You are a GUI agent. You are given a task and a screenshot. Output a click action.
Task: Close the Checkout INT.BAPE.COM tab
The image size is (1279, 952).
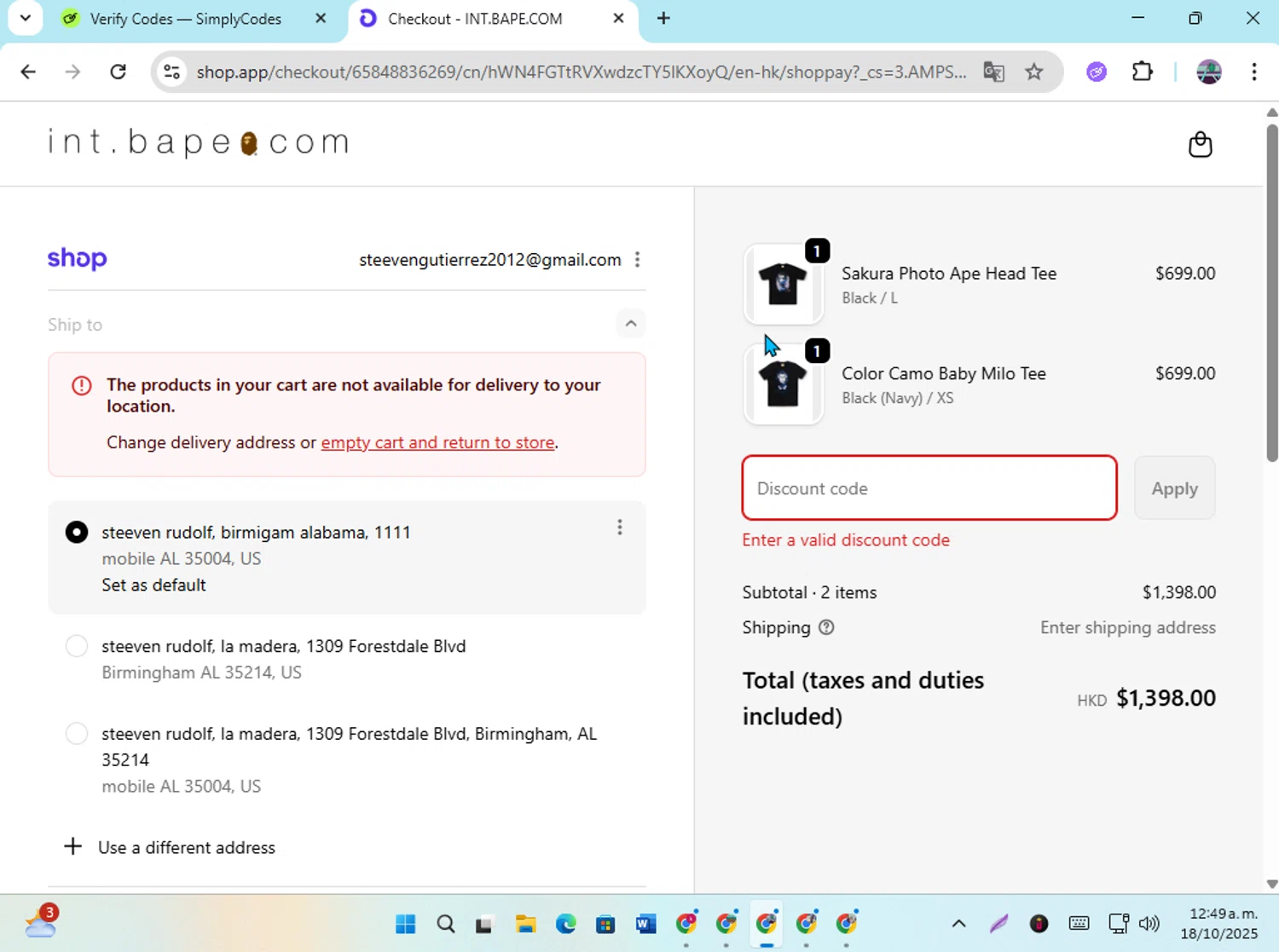(x=618, y=18)
